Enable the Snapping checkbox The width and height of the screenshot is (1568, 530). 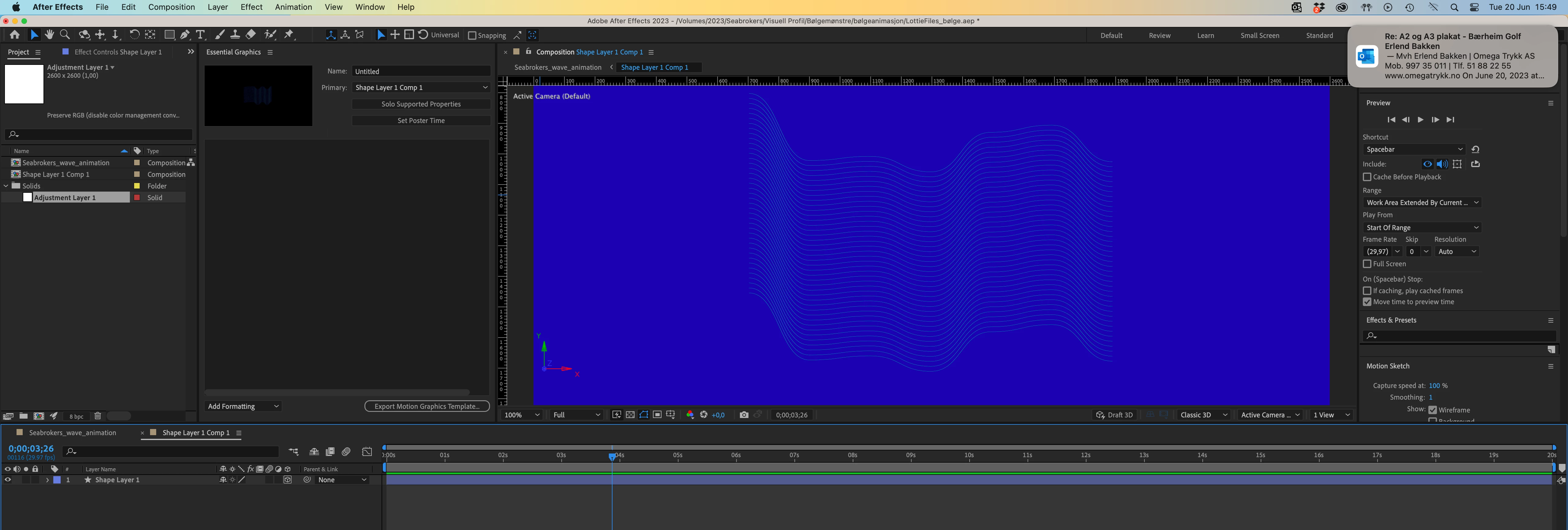pos(472,35)
